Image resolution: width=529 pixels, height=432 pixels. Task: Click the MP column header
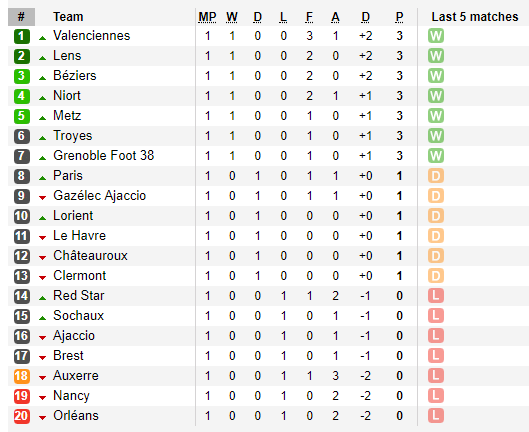pyautogui.click(x=207, y=17)
